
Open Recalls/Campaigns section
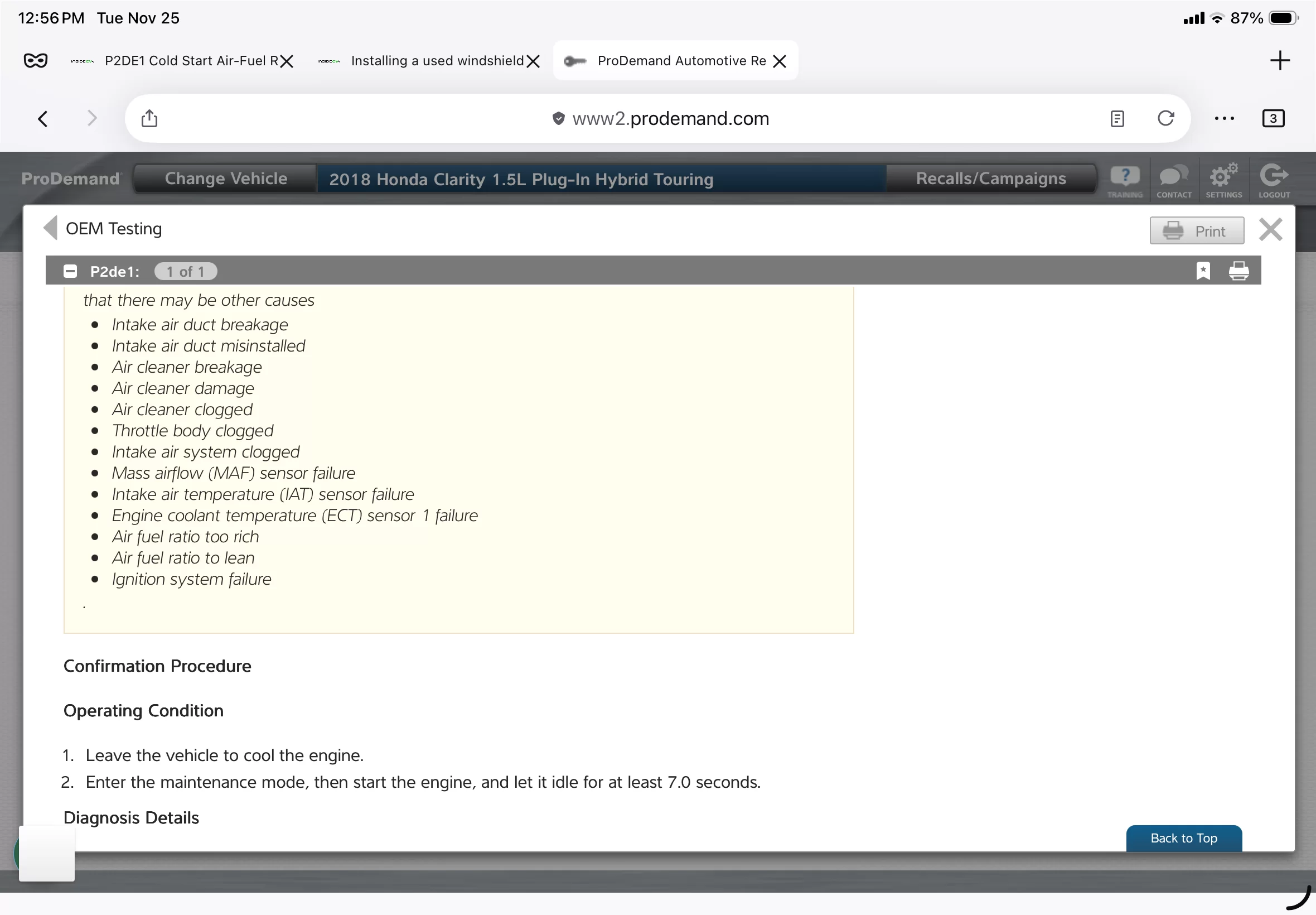[x=990, y=179]
